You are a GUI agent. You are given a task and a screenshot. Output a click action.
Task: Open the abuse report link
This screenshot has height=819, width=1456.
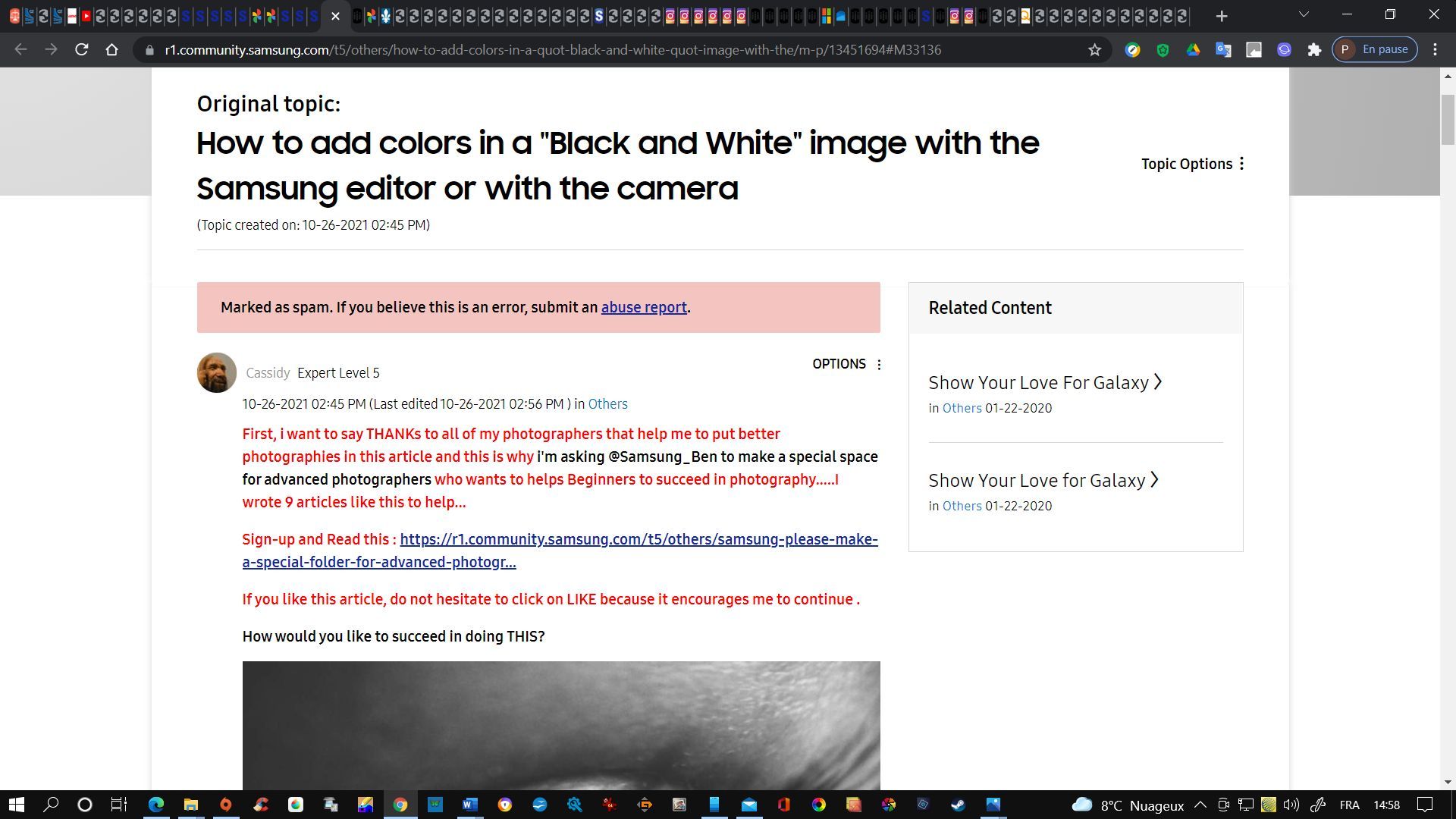point(643,307)
